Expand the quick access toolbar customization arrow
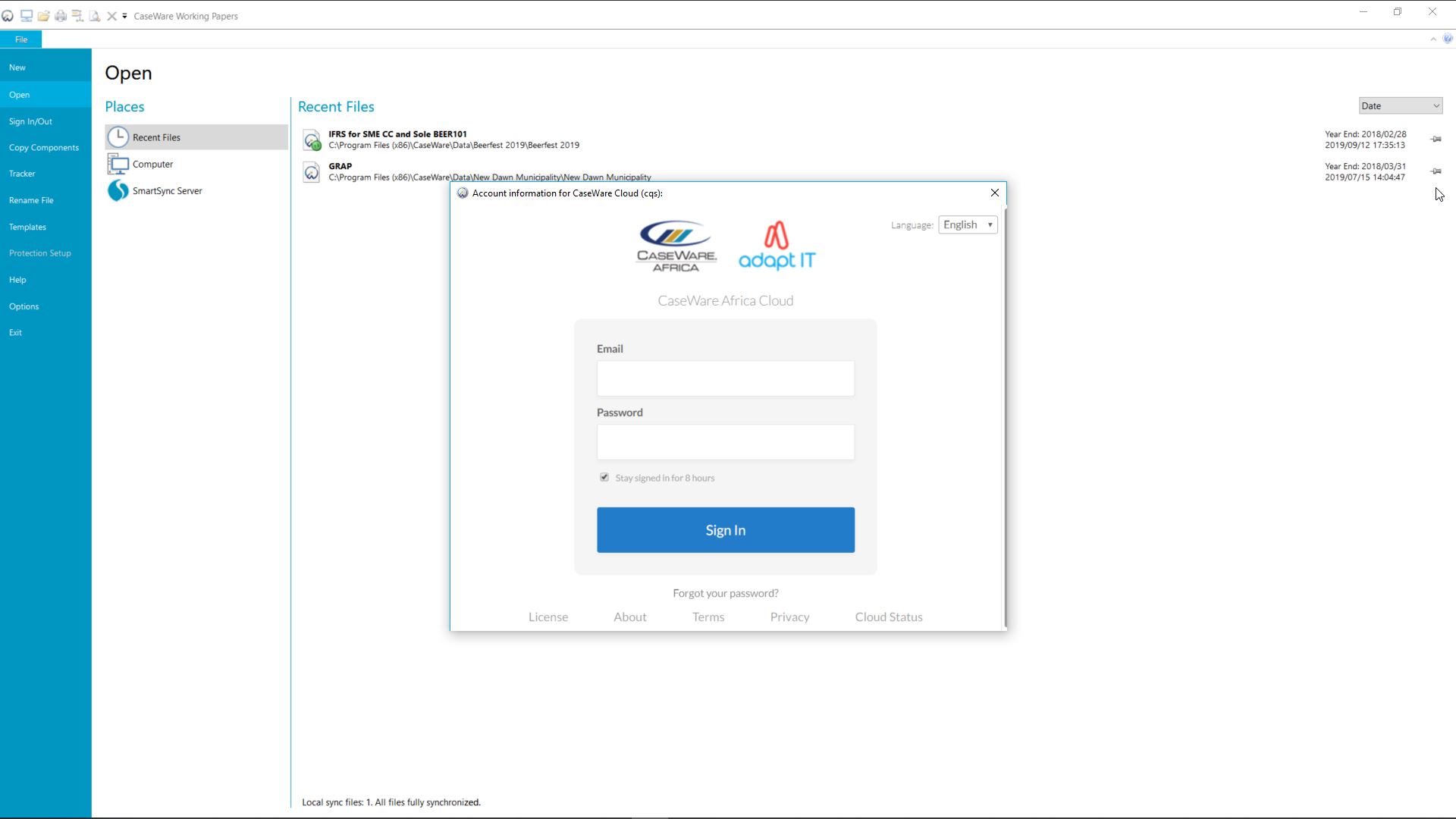1456x819 pixels. [x=124, y=16]
